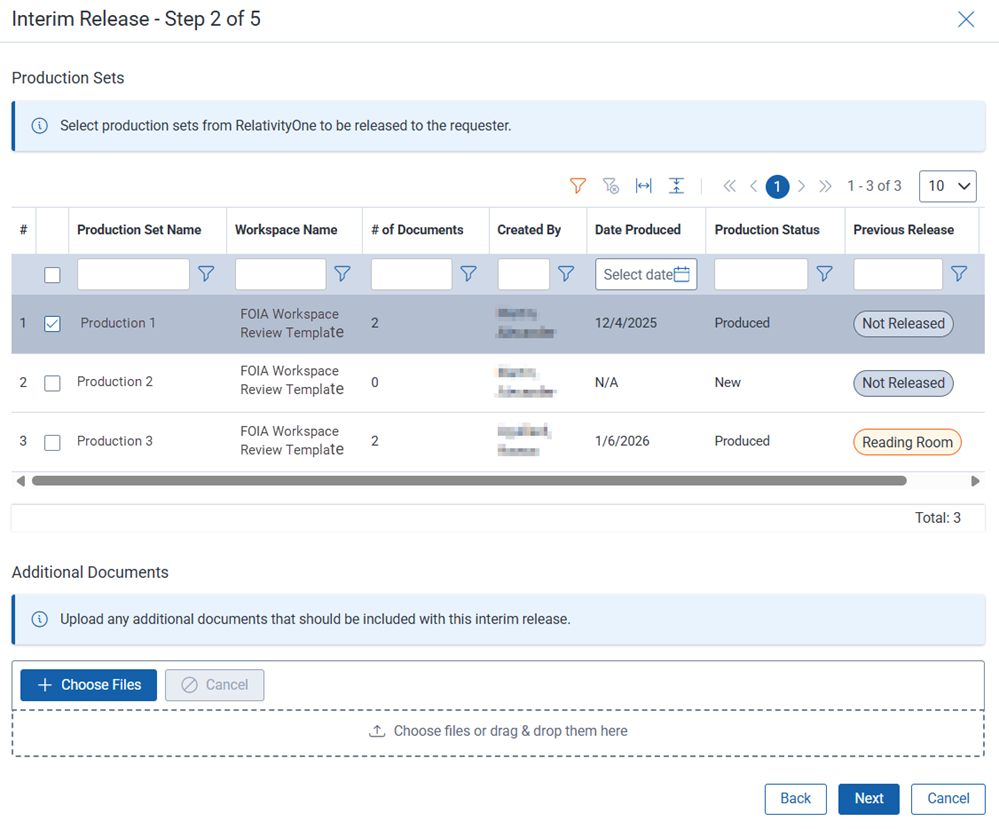Click the Additional Documents info icon
Image resolution: width=999 pixels, height=829 pixels.
click(x=40, y=619)
